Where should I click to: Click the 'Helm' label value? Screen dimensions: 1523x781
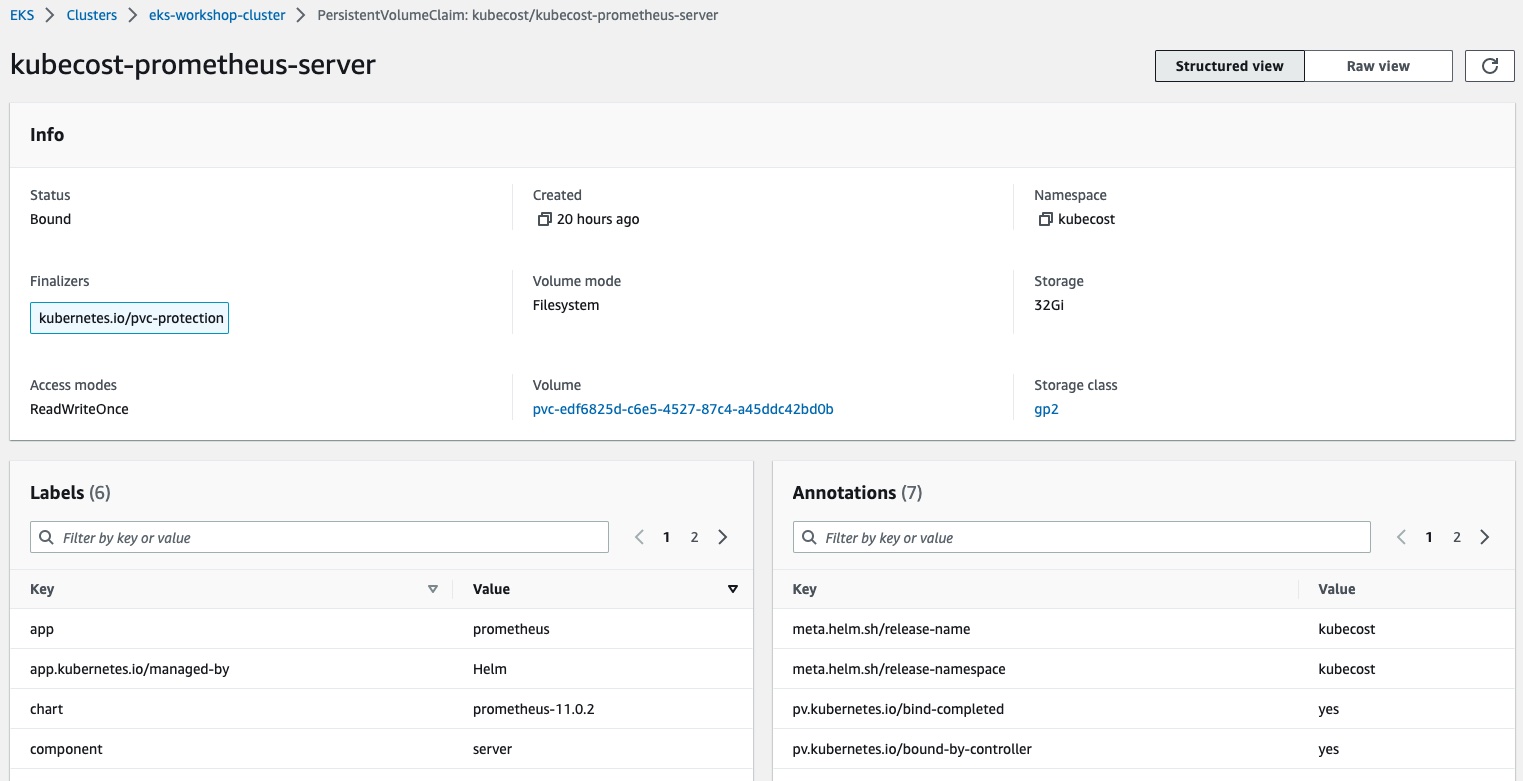490,669
